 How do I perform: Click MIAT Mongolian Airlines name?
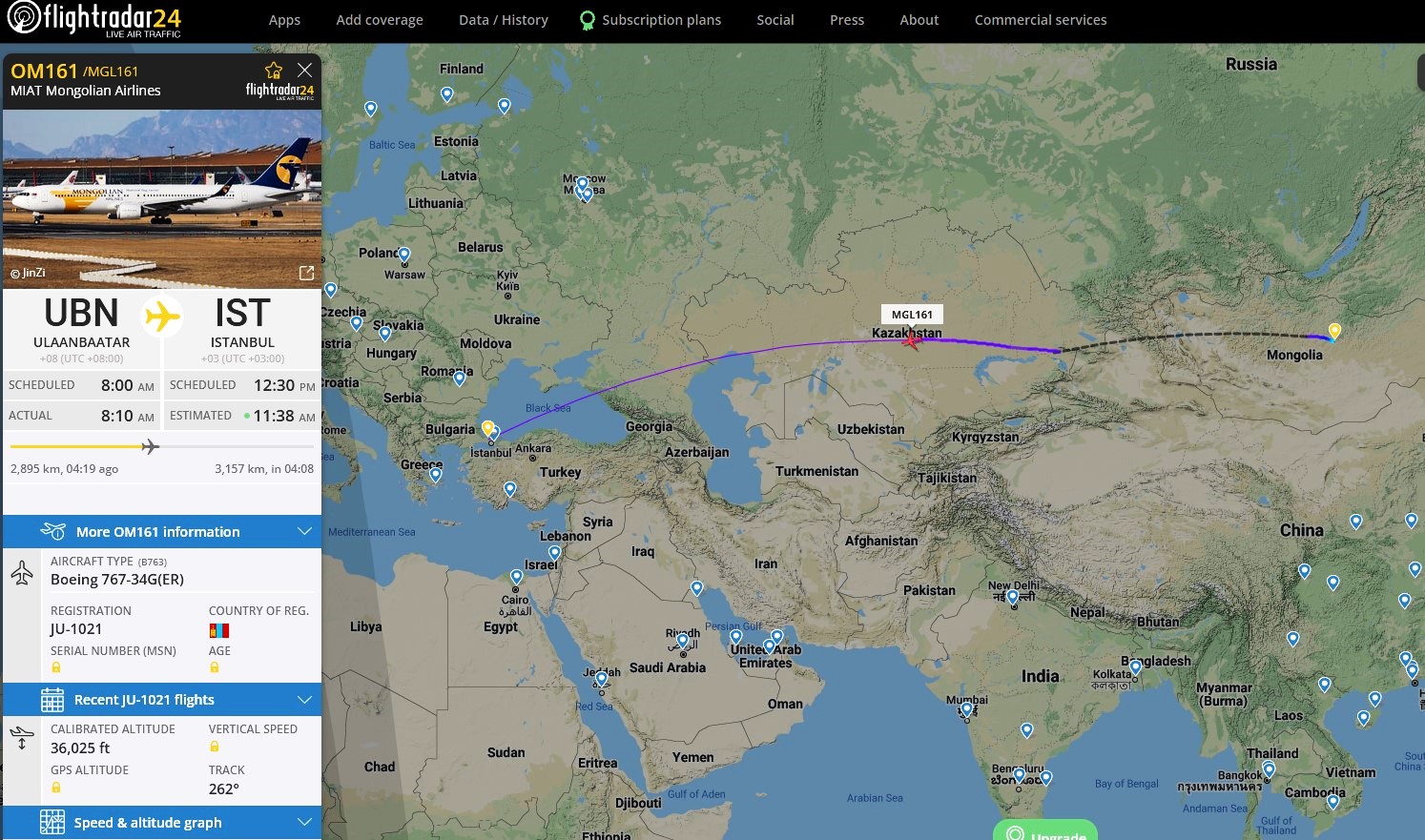(x=86, y=91)
